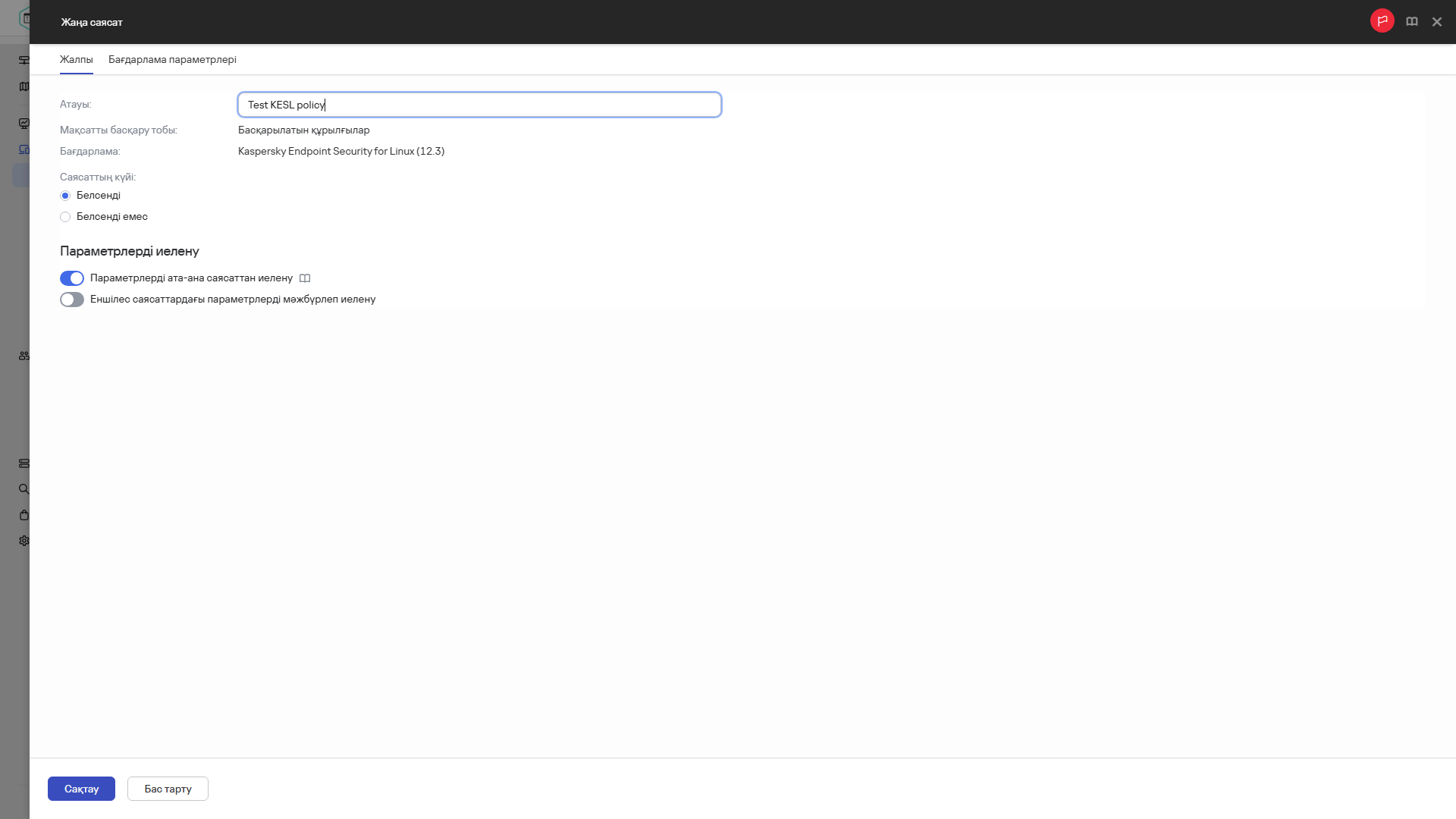The width and height of the screenshot is (1456, 819).
Task: Click the sidebar map icon
Action: [24, 86]
